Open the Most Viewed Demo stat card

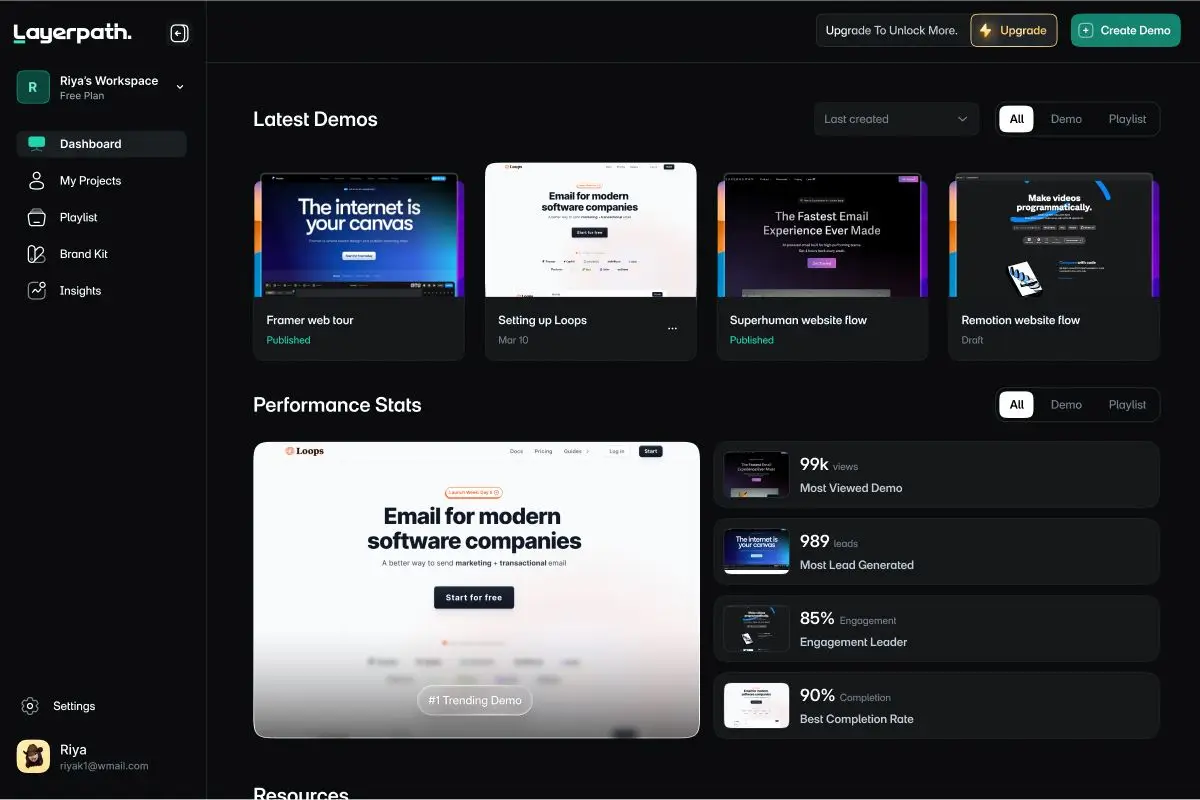936,476
